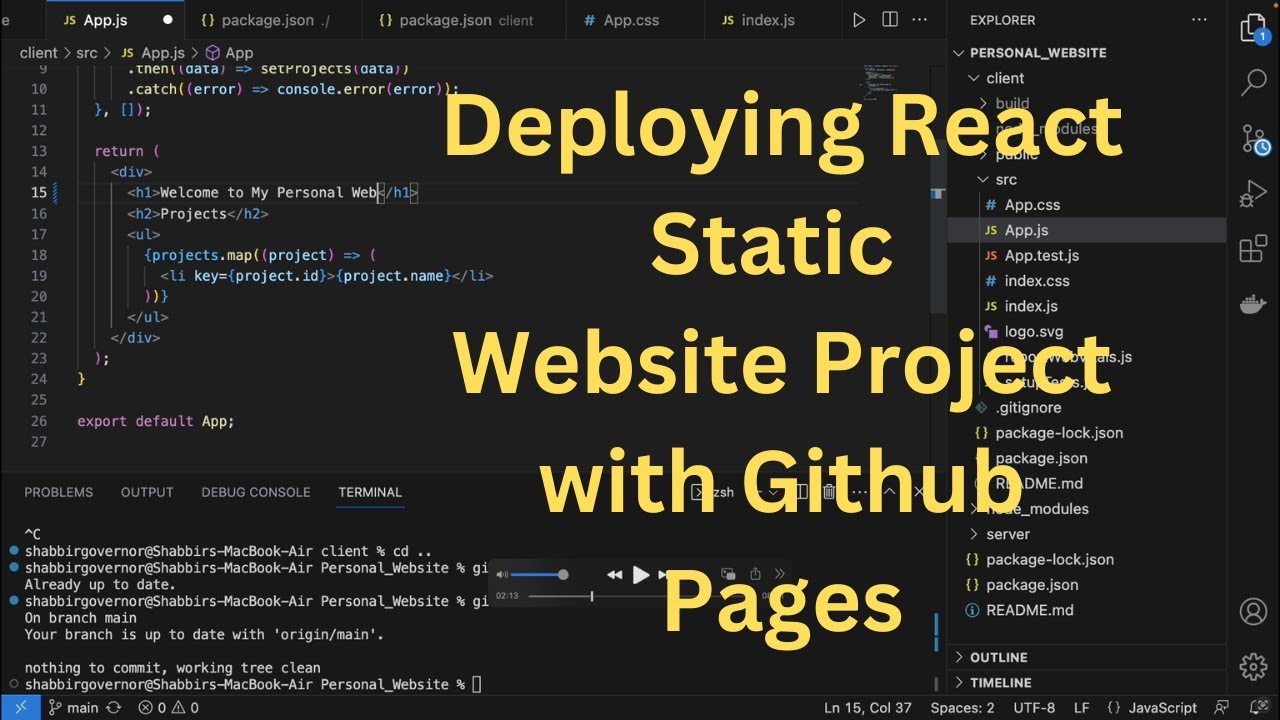Click the share icon in media player
This screenshot has width=1280, height=720.
755,574
